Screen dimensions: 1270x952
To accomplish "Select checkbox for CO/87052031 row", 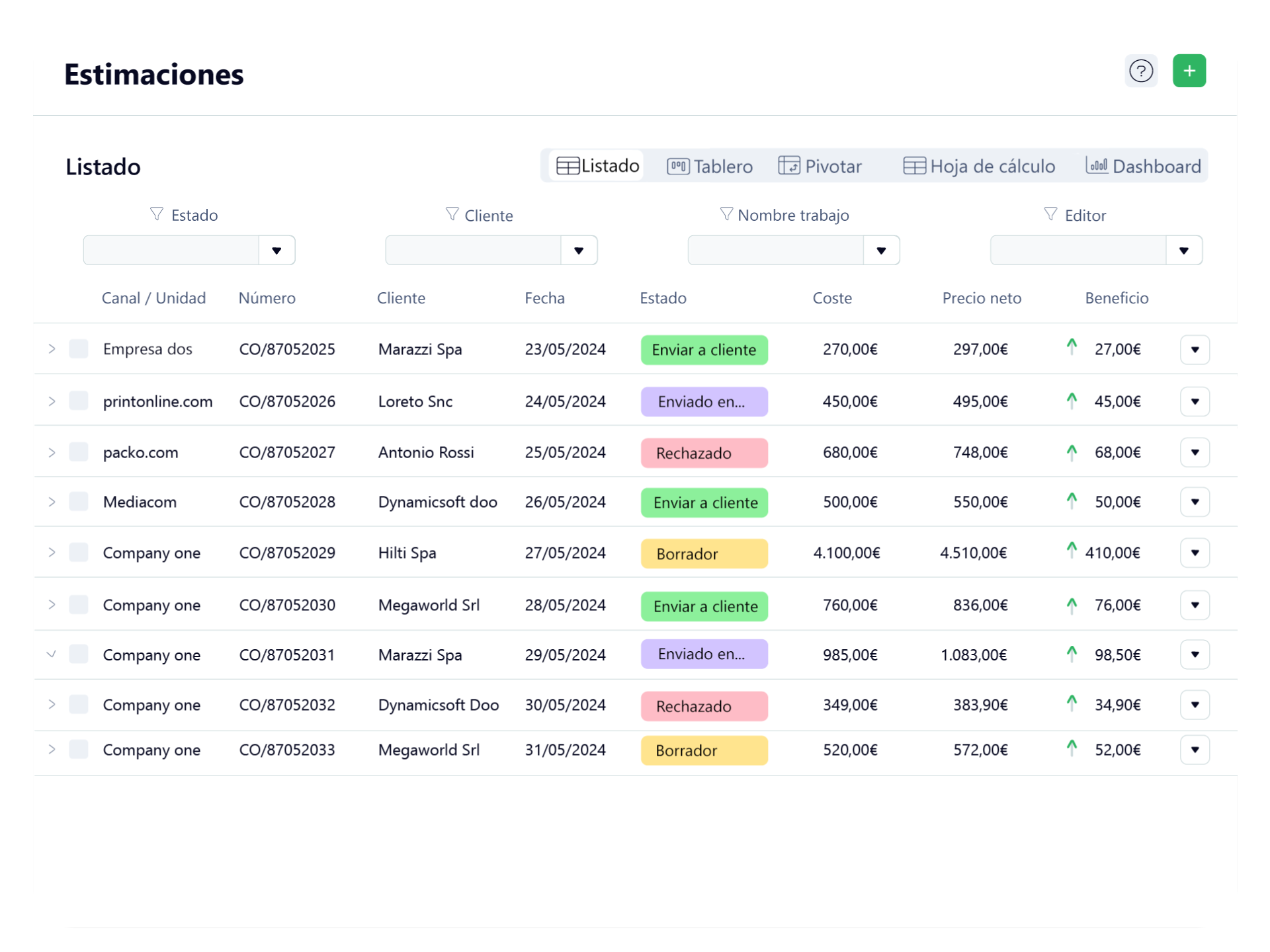I will [79, 654].
